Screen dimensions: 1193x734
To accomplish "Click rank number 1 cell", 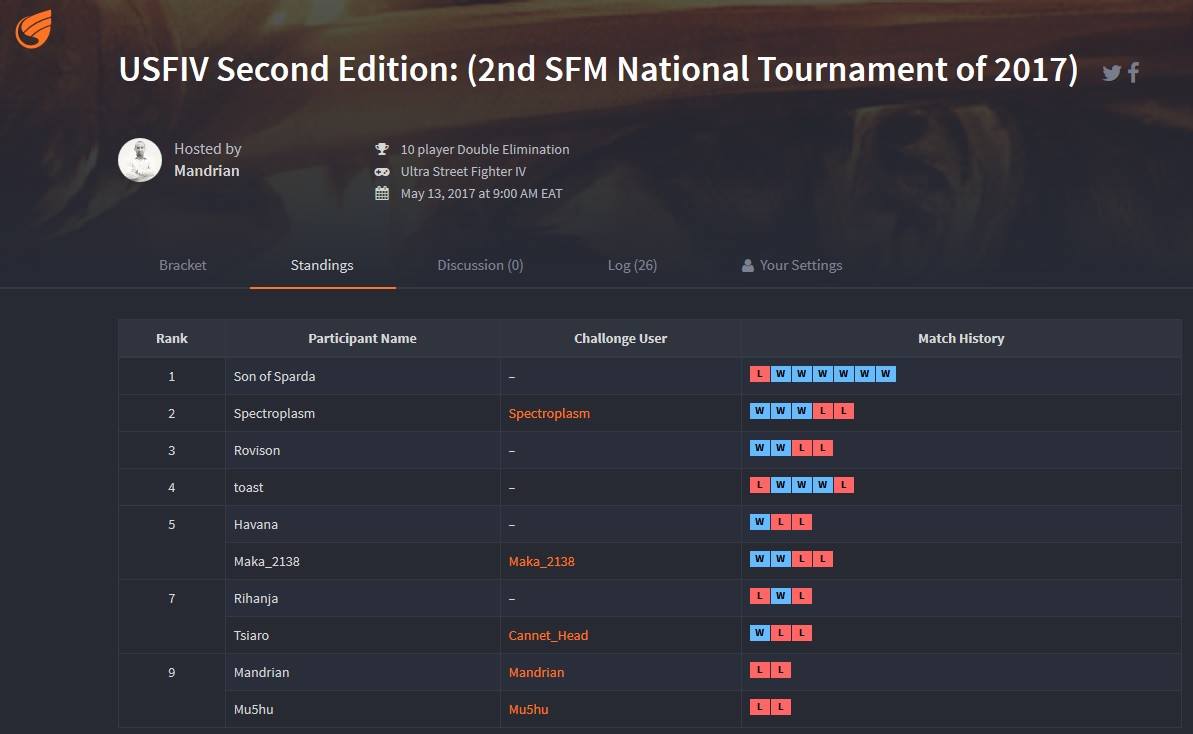I will click(172, 377).
